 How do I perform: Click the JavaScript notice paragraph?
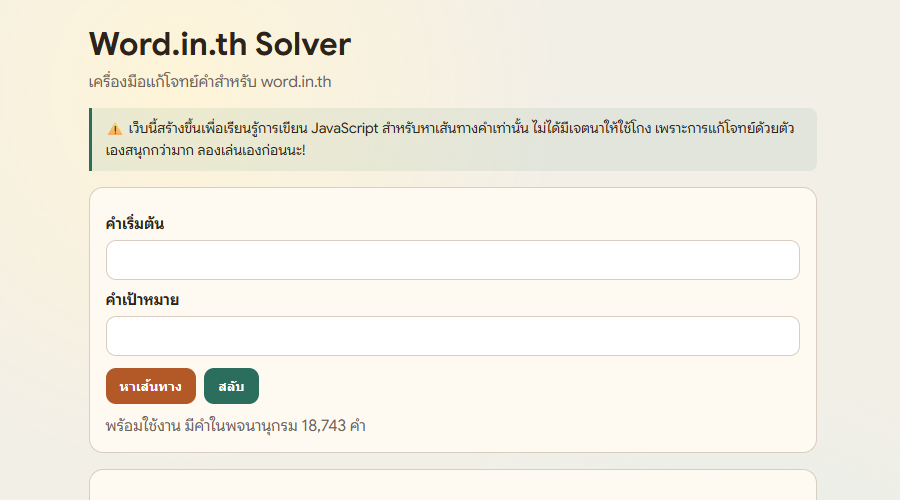coord(451,139)
